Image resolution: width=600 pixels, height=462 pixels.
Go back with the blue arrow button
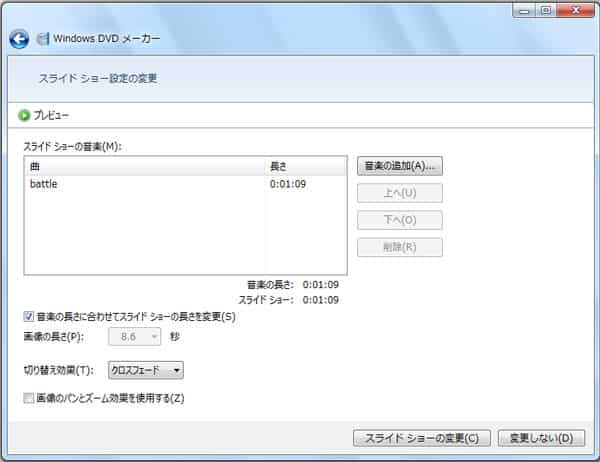point(19,39)
